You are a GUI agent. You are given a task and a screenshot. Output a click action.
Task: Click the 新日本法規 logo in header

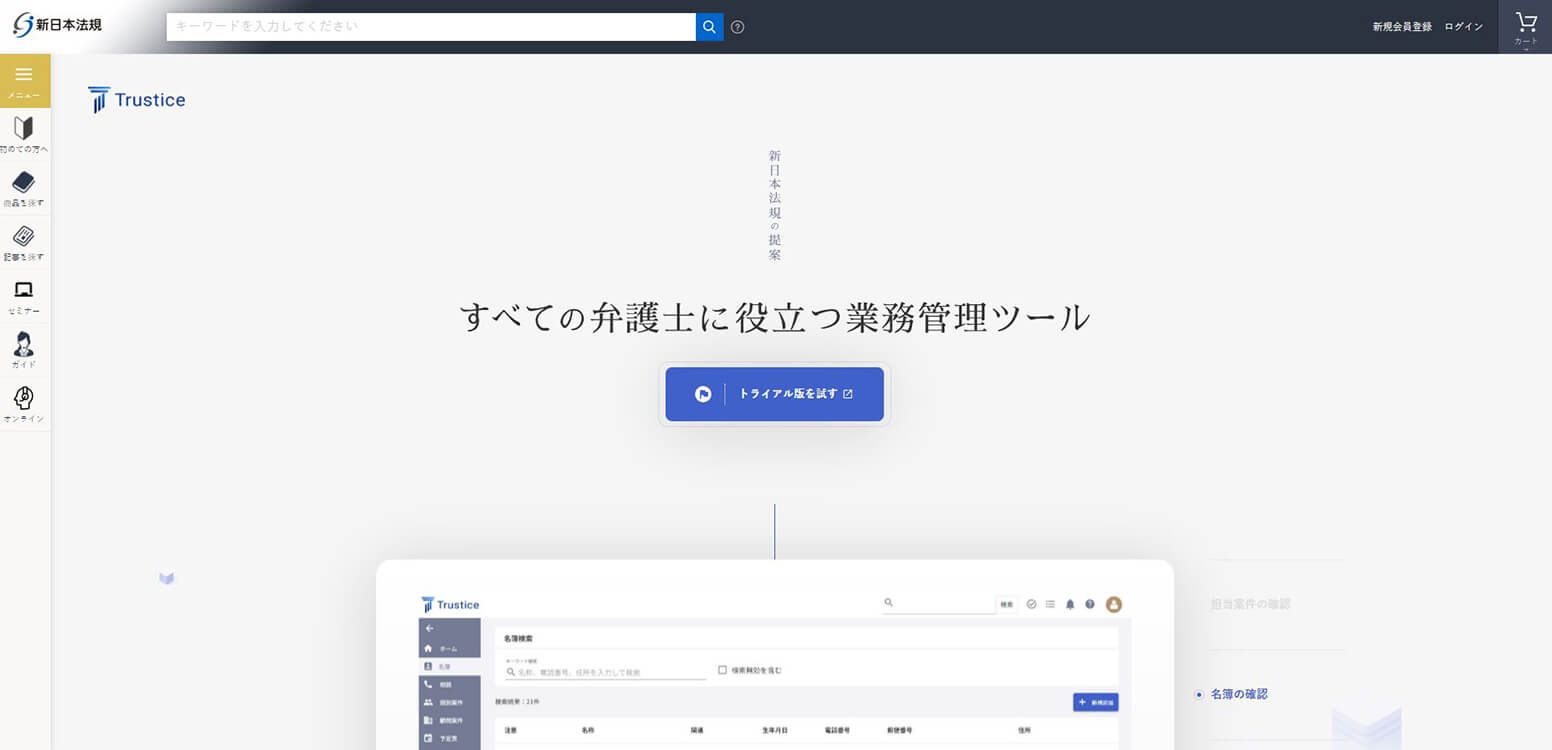(58, 25)
